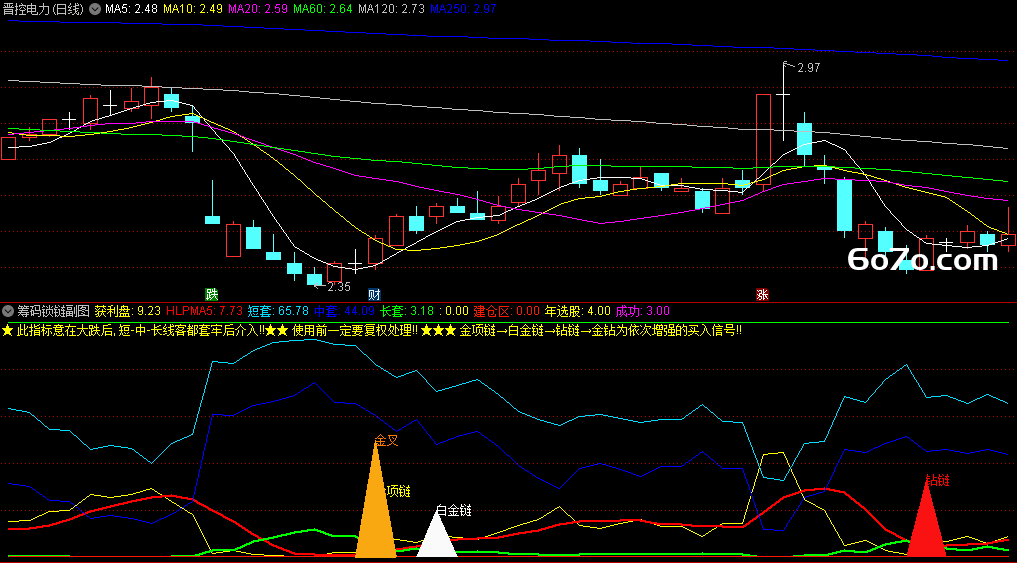Click the 白金链 text label
This screenshot has width=1017, height=563.
pyautogui.click(x=453, y=510)
